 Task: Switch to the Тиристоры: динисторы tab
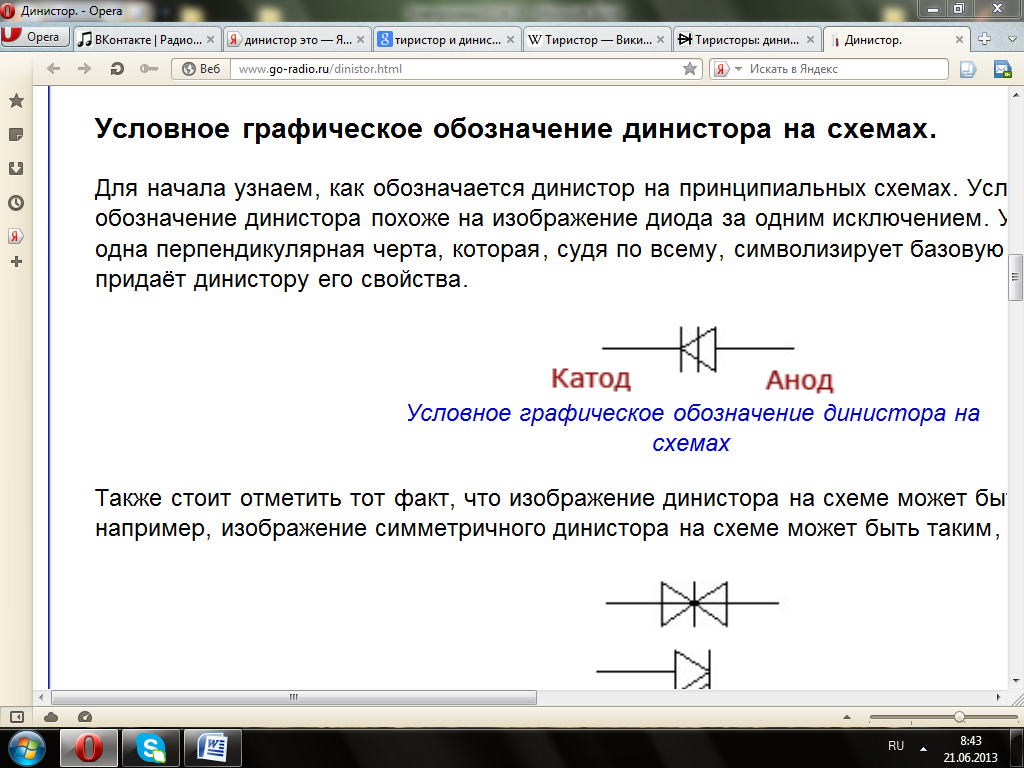[746, 40]
